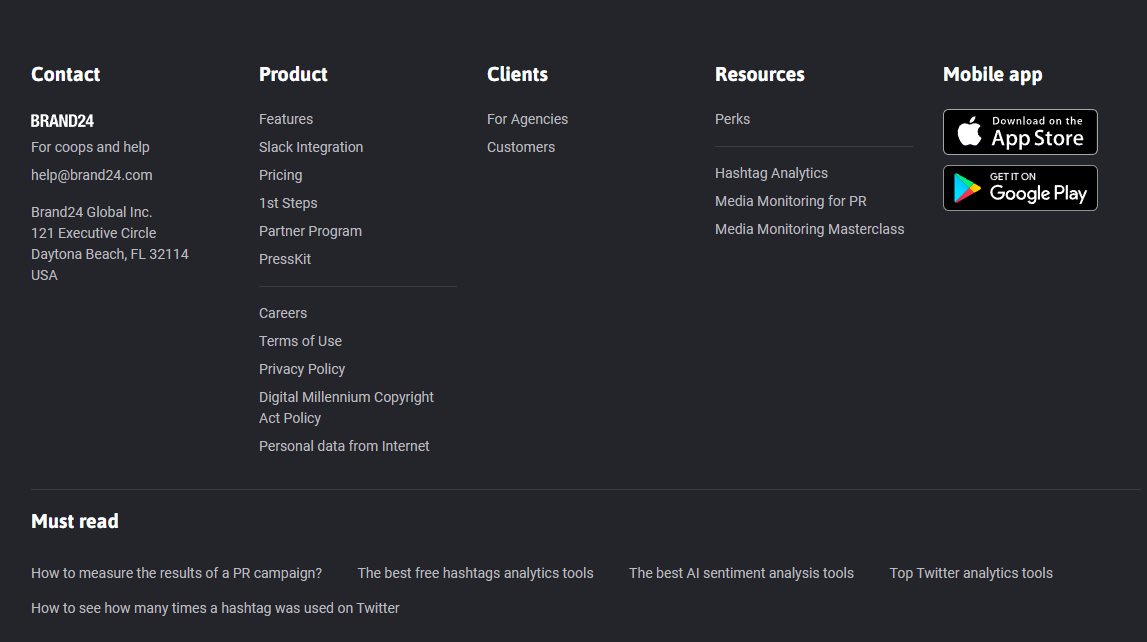Open the Careers page
Viewport: 1147px width, 642px height.
(283, 313)
